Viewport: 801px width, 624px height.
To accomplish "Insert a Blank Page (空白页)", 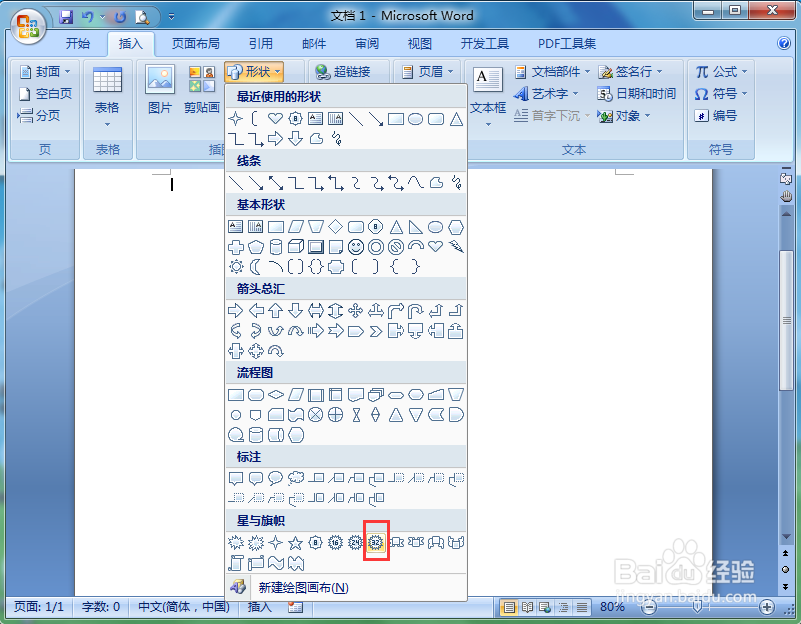I will point(45,94).
